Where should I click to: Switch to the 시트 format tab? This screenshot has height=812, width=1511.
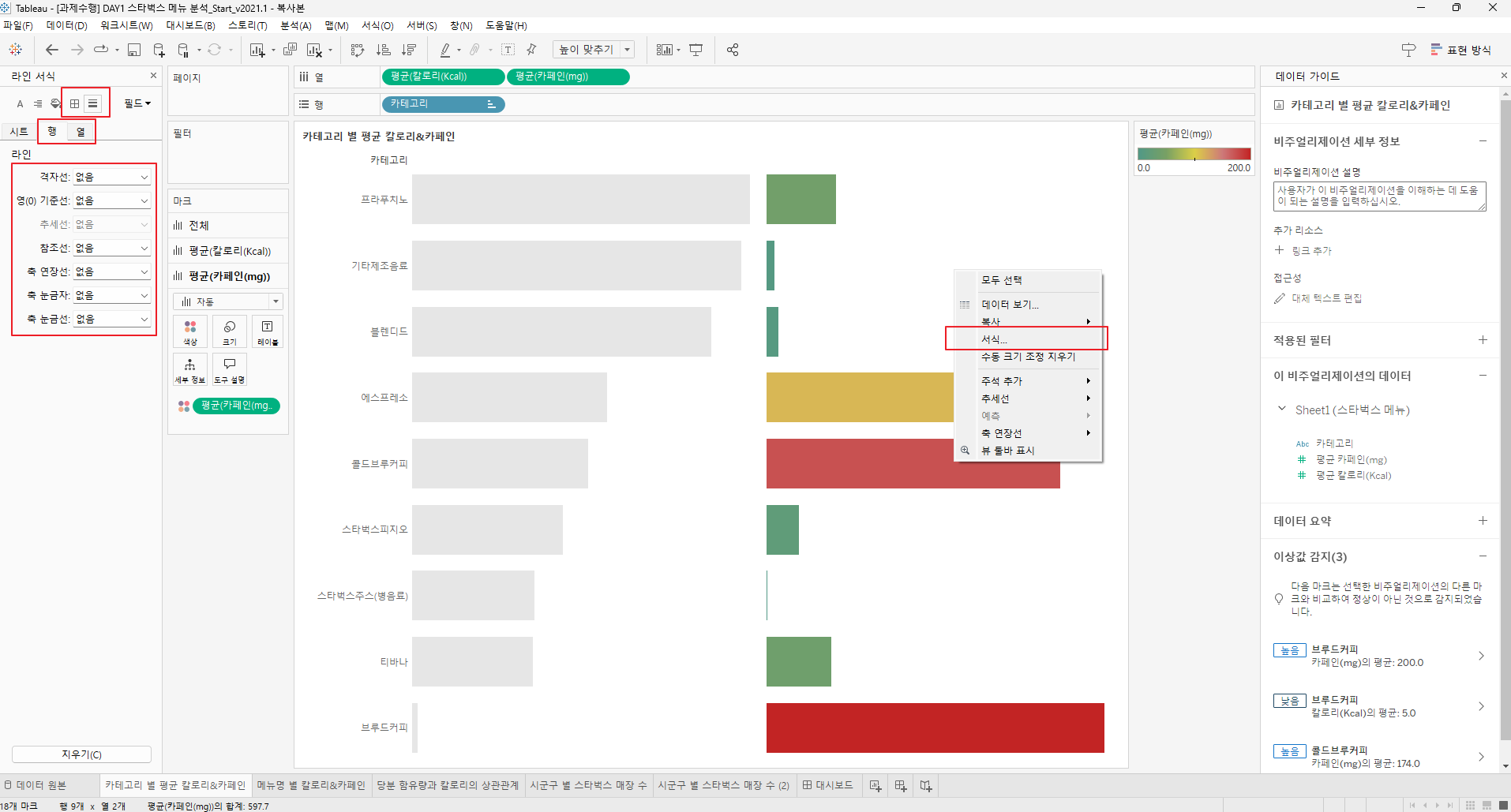pyautogui.click(x=19, y=132)
